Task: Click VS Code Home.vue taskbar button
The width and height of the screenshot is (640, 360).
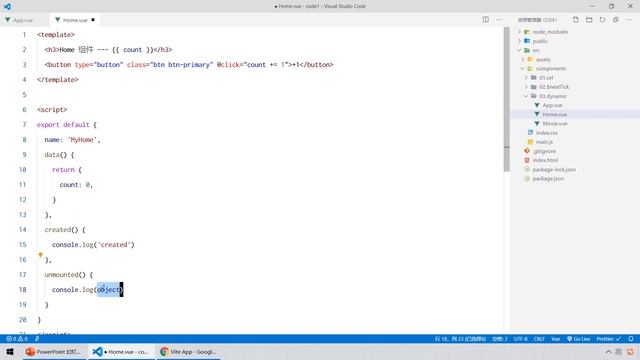Action: pyautogui.click(x=121, y=351)
